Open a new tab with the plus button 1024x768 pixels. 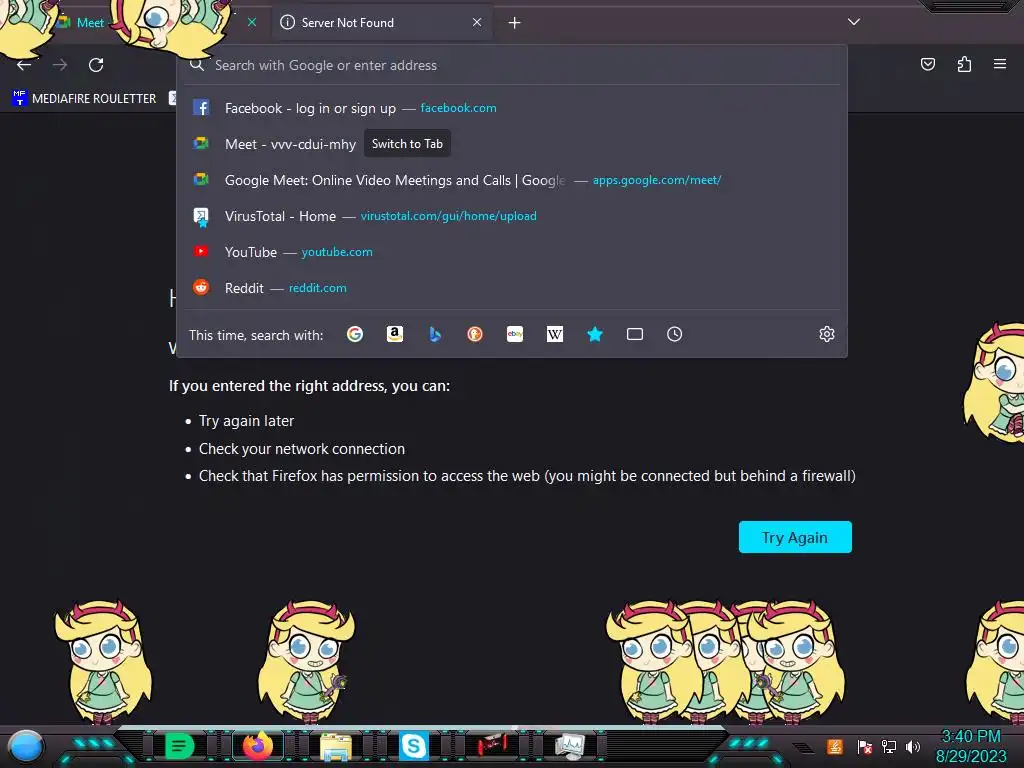(515, 23)
